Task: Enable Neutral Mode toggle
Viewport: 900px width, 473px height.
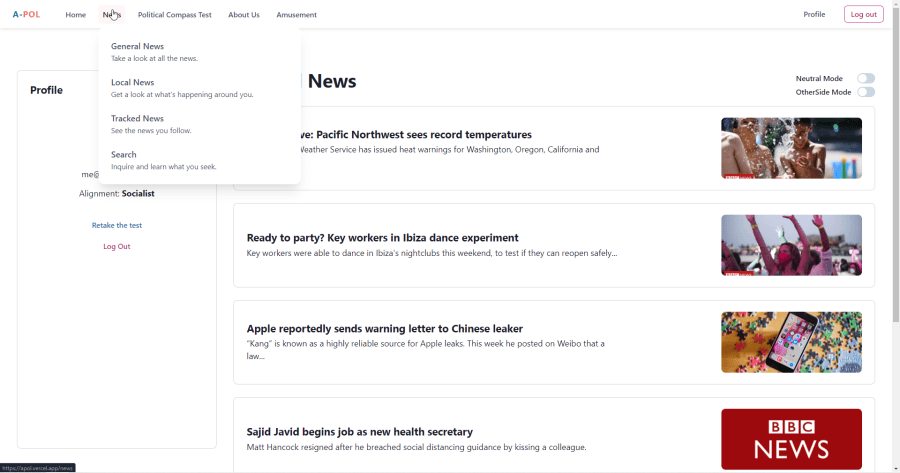Action: (x=866, y=78)
